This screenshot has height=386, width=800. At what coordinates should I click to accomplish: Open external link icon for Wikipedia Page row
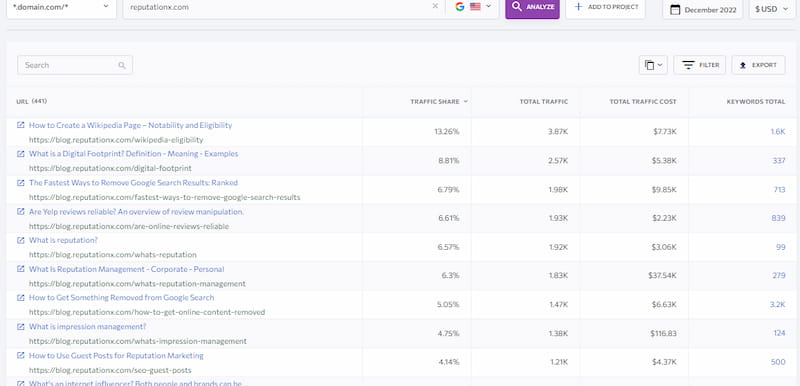(x=20, y=125)
